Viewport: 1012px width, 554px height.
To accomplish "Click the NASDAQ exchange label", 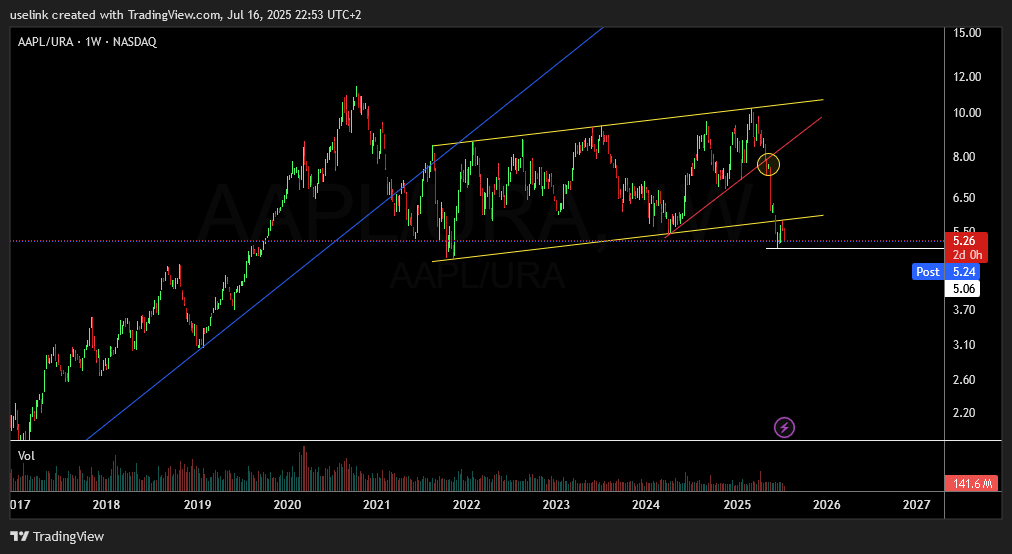I will 134,42.
